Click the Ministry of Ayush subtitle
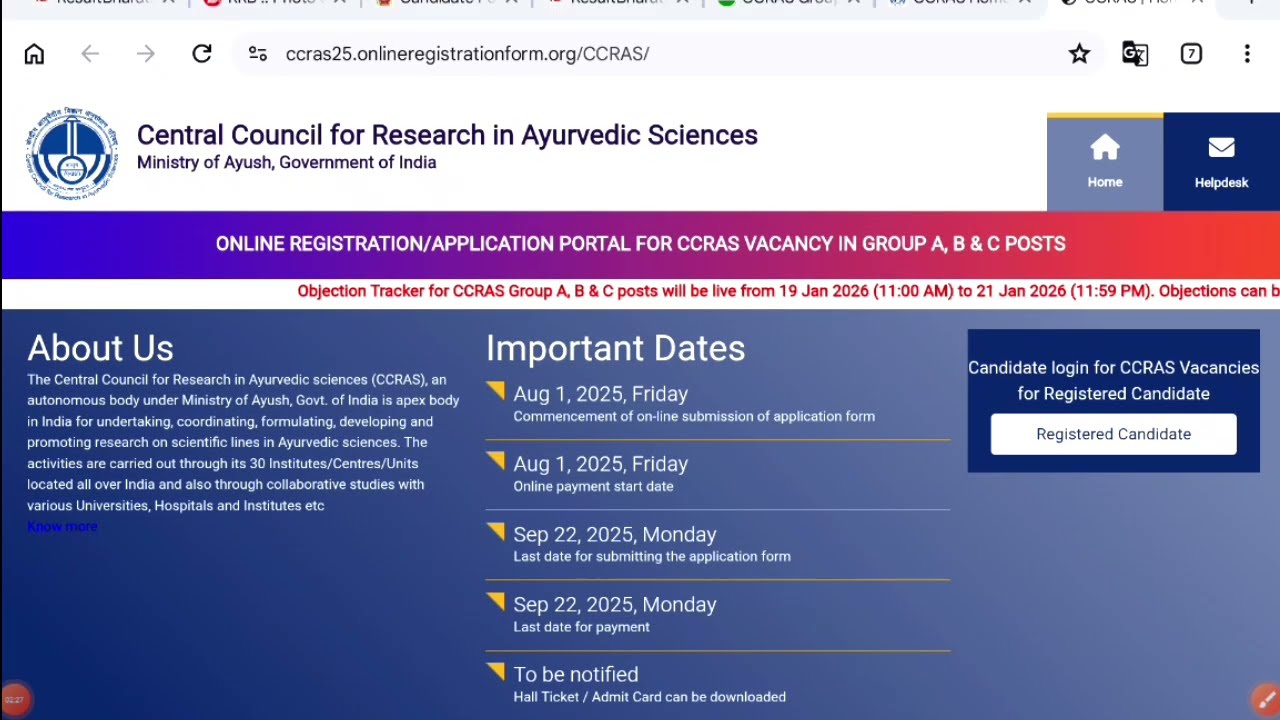Screen dimensions: 1280x720 pos(286,163)
